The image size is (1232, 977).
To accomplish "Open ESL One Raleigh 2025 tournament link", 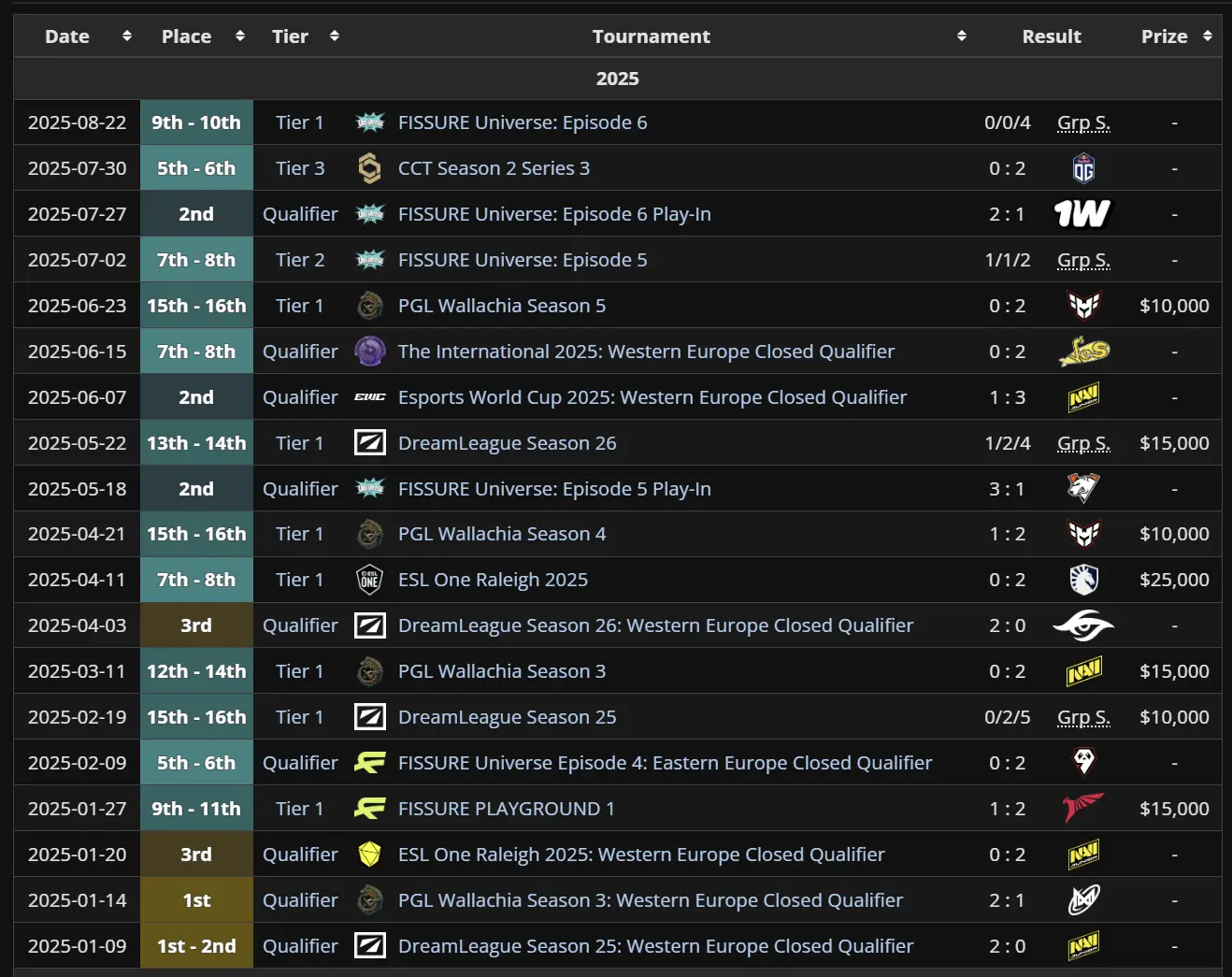I will click(x=493, y=580).
